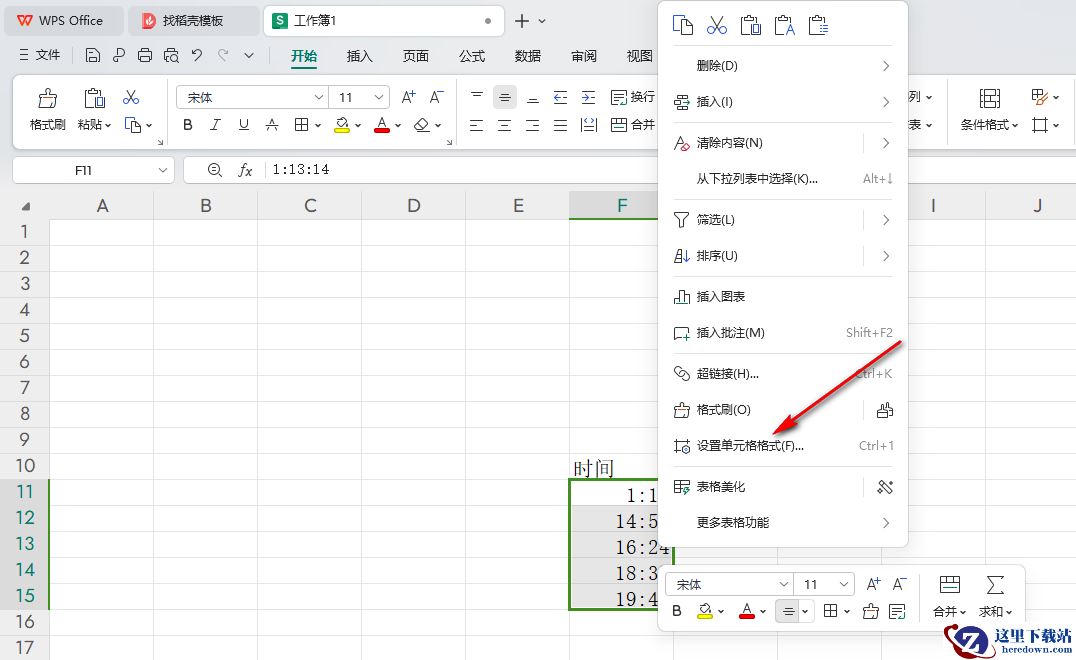Expand the borders dropdown in ribbon
1076x660 pixels.
click(x=318, y=126)
